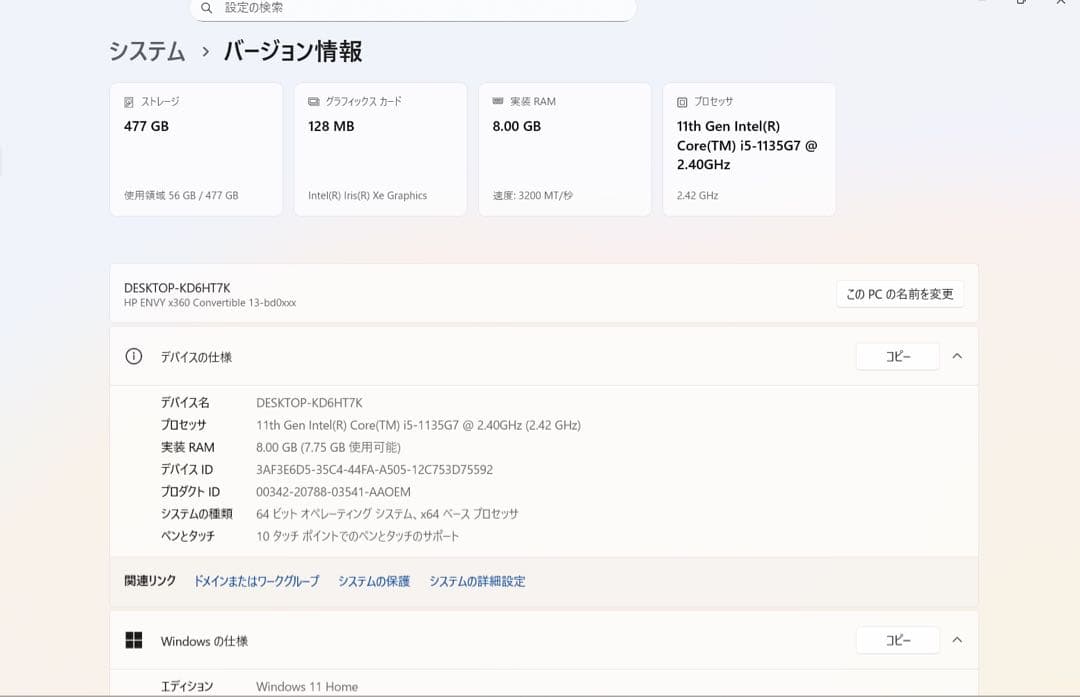
Task: Open システムの詳細設定 link
Action: [477, 581]
